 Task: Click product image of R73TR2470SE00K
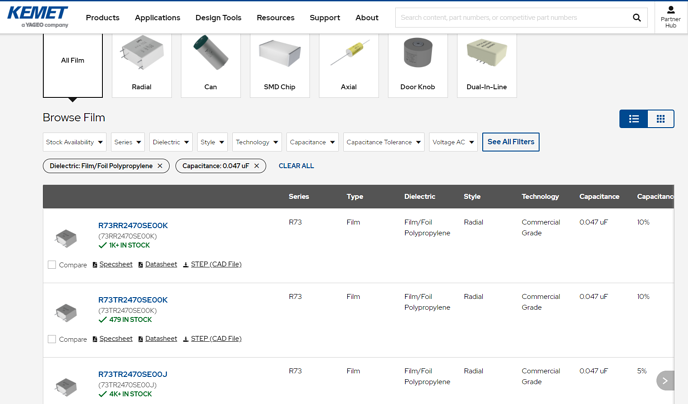[x=66, y=312]
